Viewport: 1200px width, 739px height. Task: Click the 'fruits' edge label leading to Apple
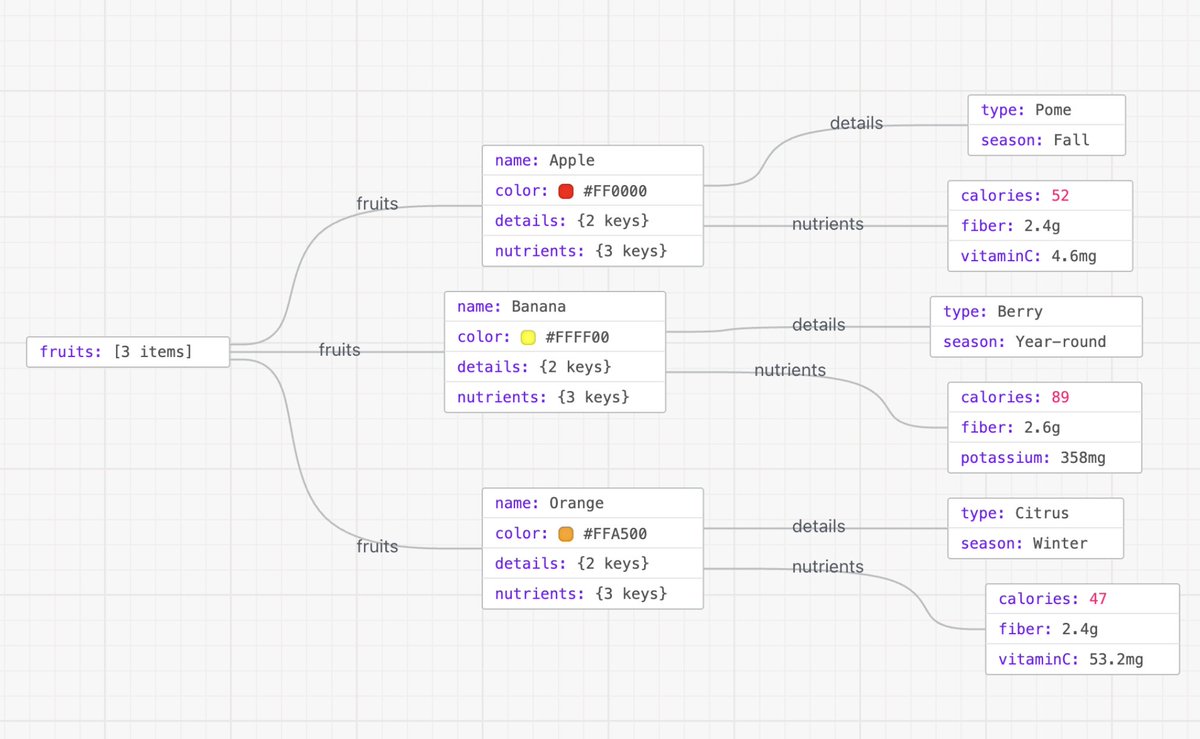pyautogui.click(x=377, y=204)
